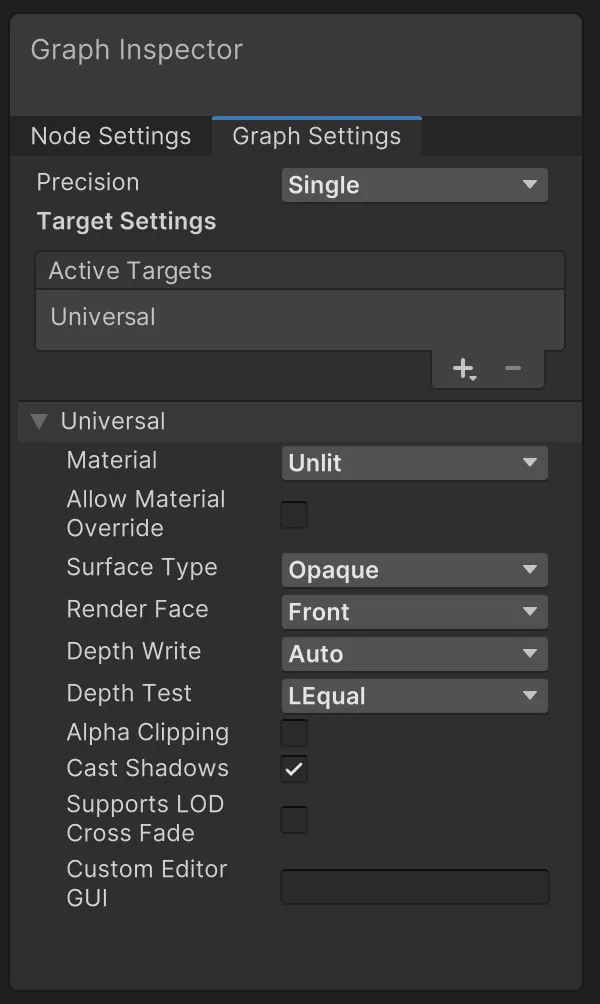Click the plus icon to add target

click(x=463, y=369)
